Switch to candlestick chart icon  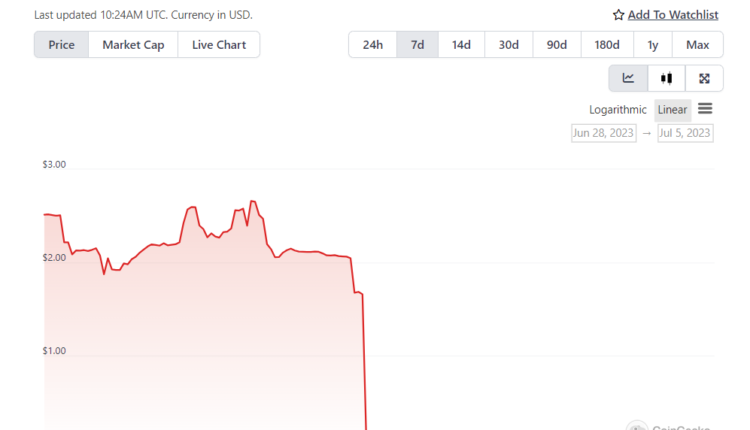[x=666, y=78]
